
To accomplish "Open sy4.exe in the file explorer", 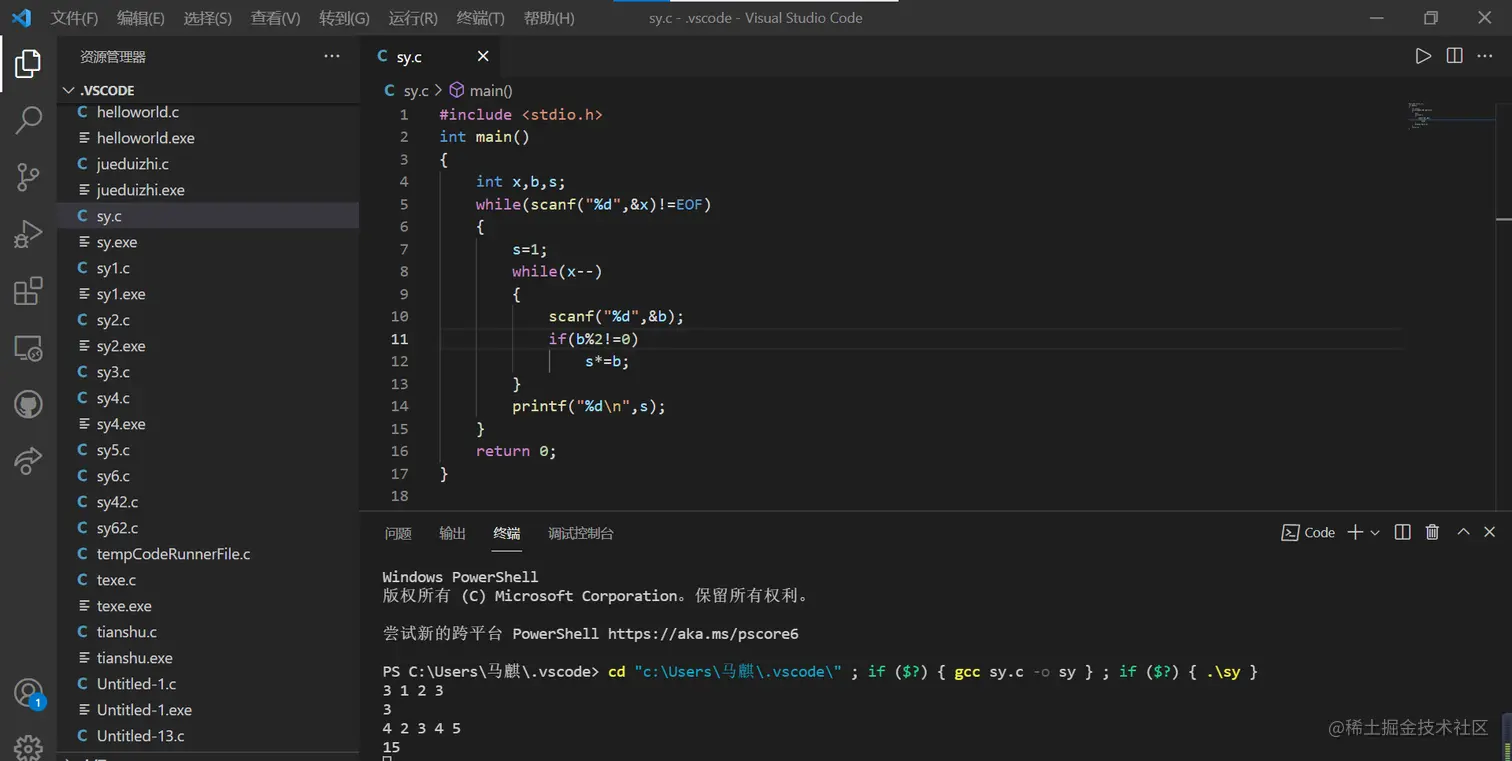I will click(x=208, y=424).
